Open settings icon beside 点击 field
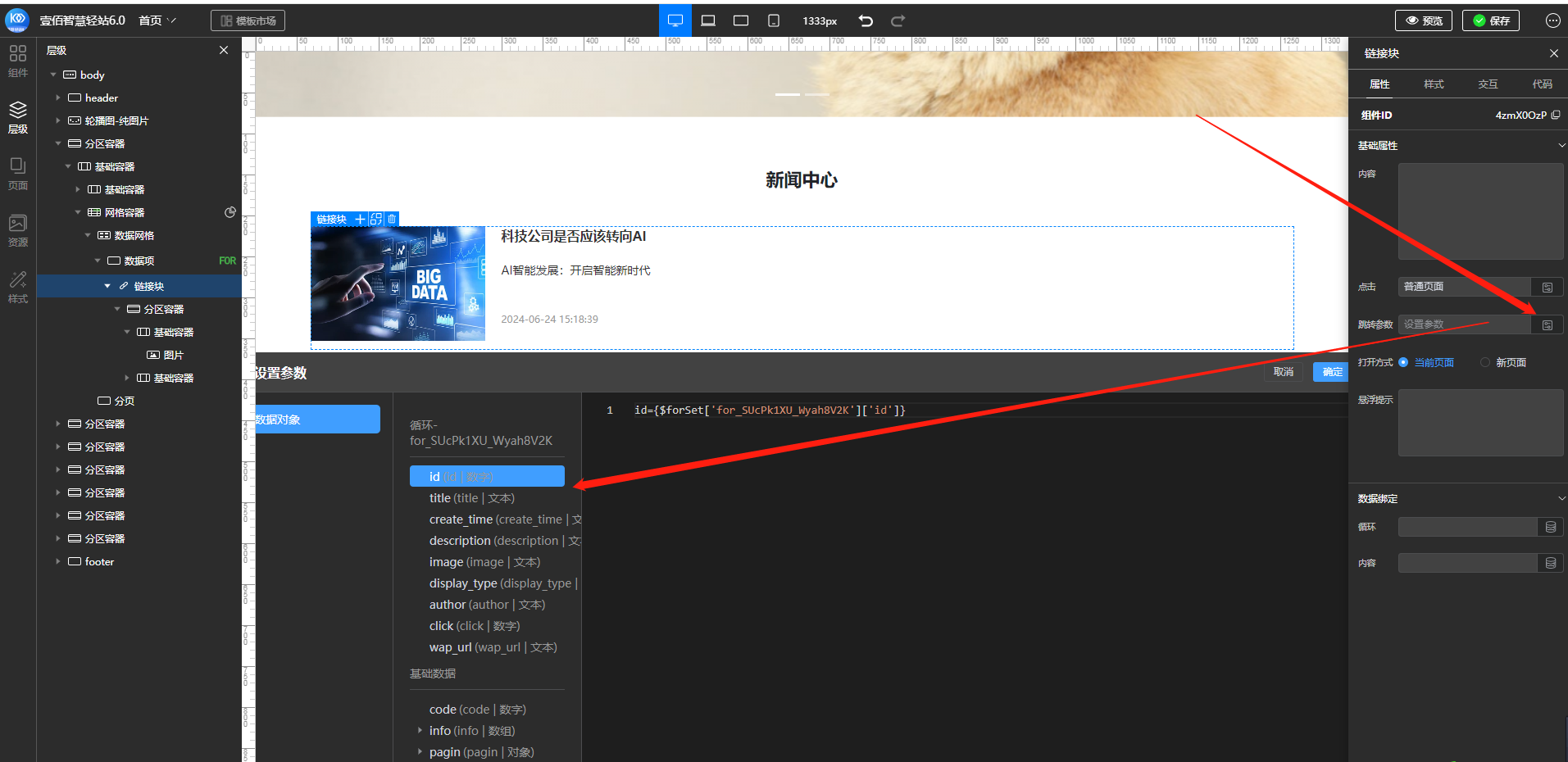 [1548, 287]
